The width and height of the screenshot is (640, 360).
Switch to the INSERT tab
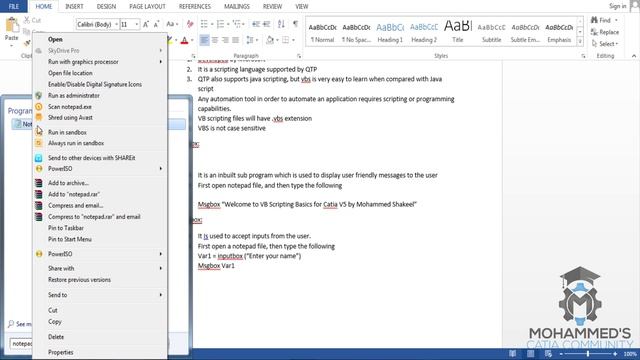click(74, 7)
